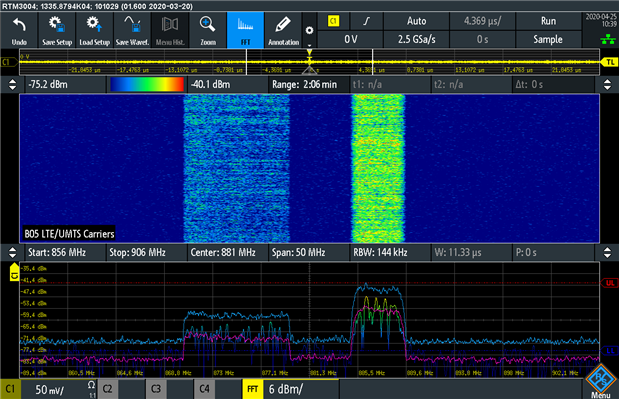619x399 pixels.
Task: Click the spectrogram color gradient bar
Action: tap(147, 84)
